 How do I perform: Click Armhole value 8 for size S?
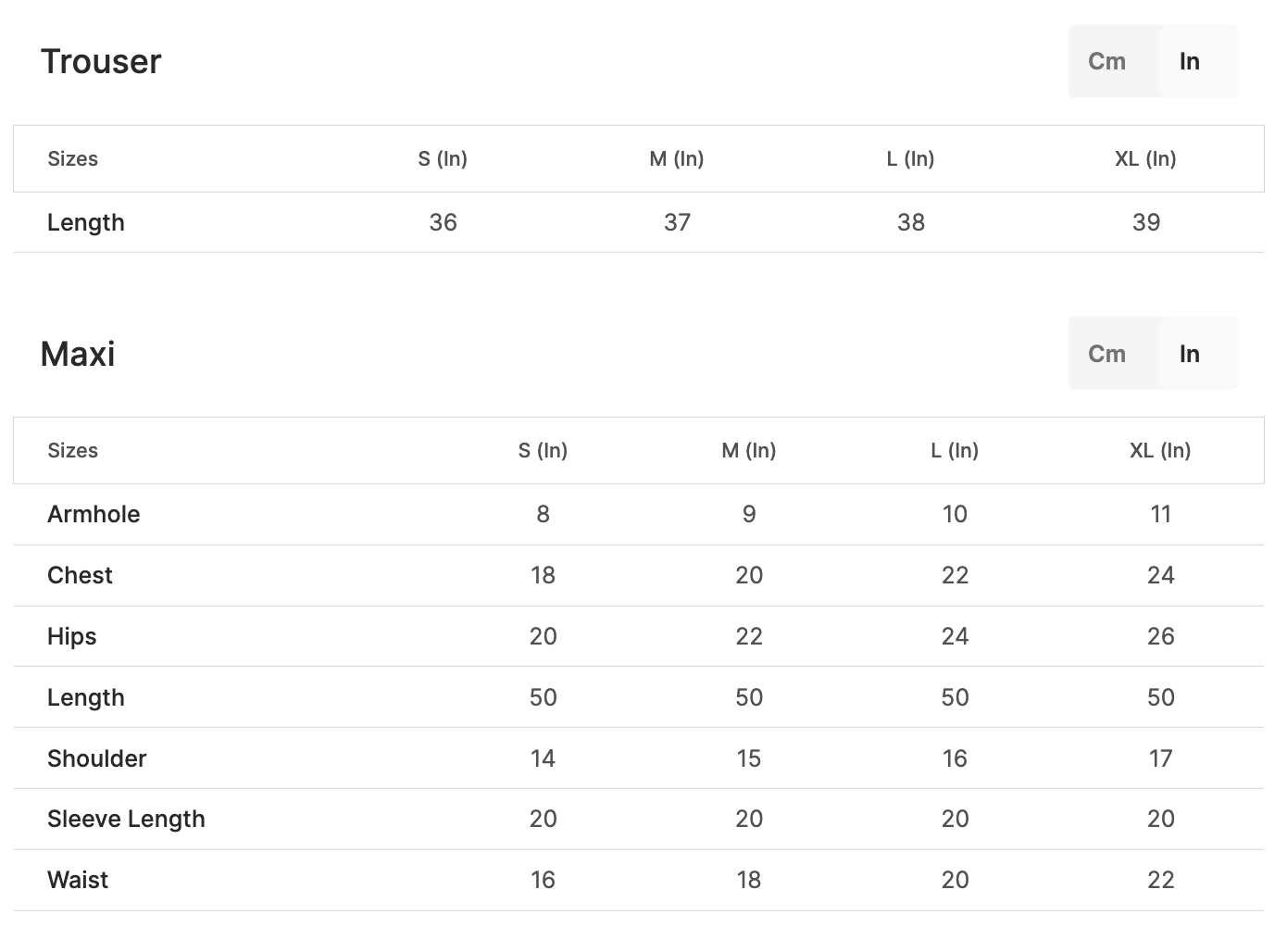[x=543, y=515]
